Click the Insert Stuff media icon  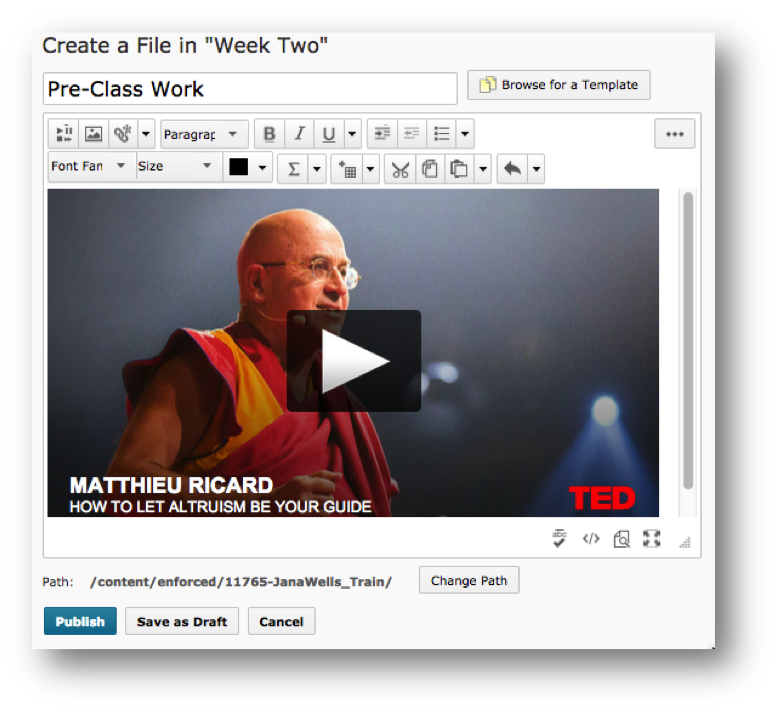(64, 134)
